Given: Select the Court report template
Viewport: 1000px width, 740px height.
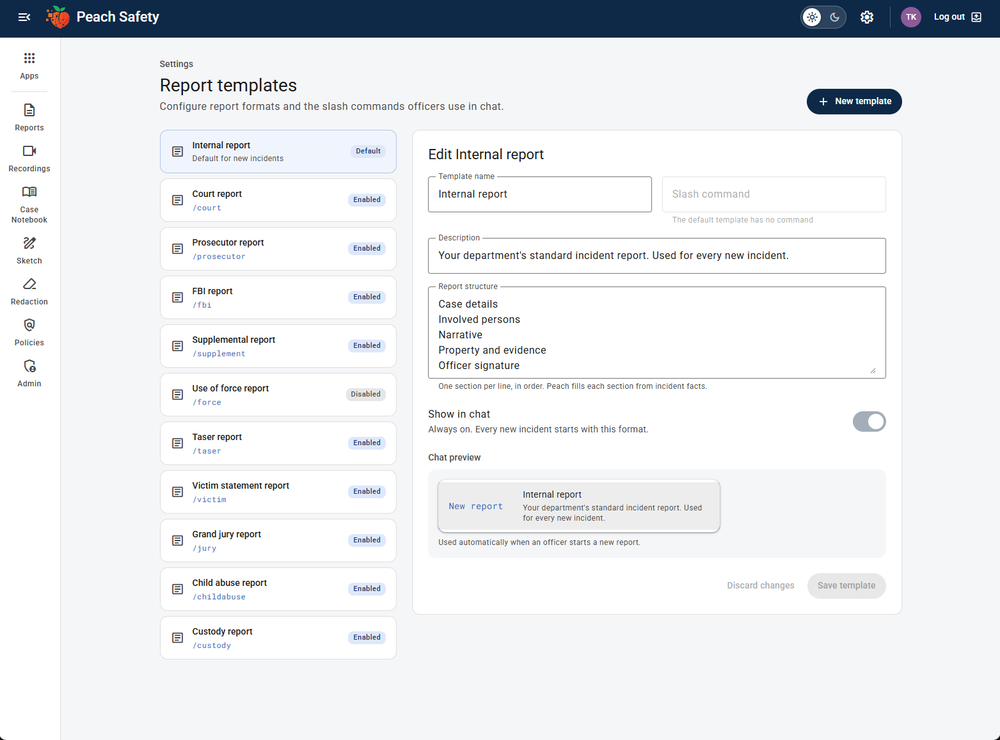Looking at the screenshot, I should 278,200.
